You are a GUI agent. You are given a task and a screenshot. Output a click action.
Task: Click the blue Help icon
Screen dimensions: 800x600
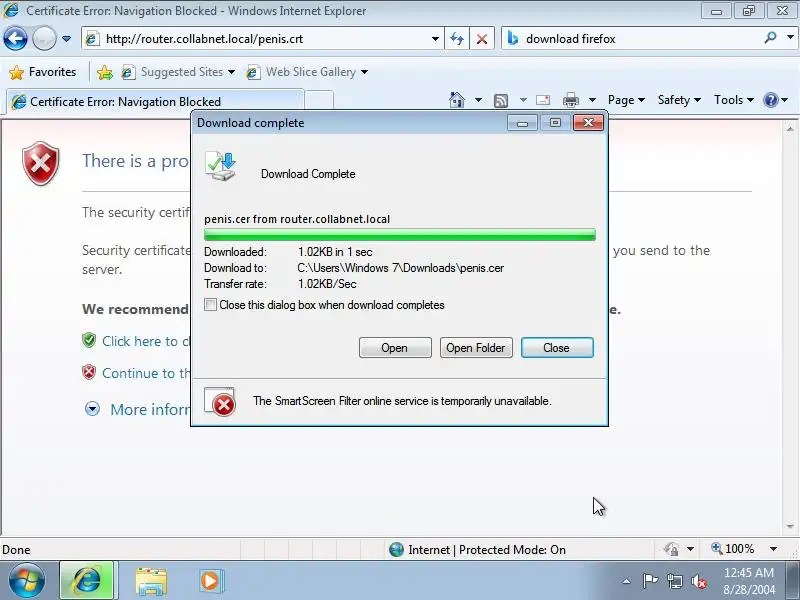coord(770,100)
